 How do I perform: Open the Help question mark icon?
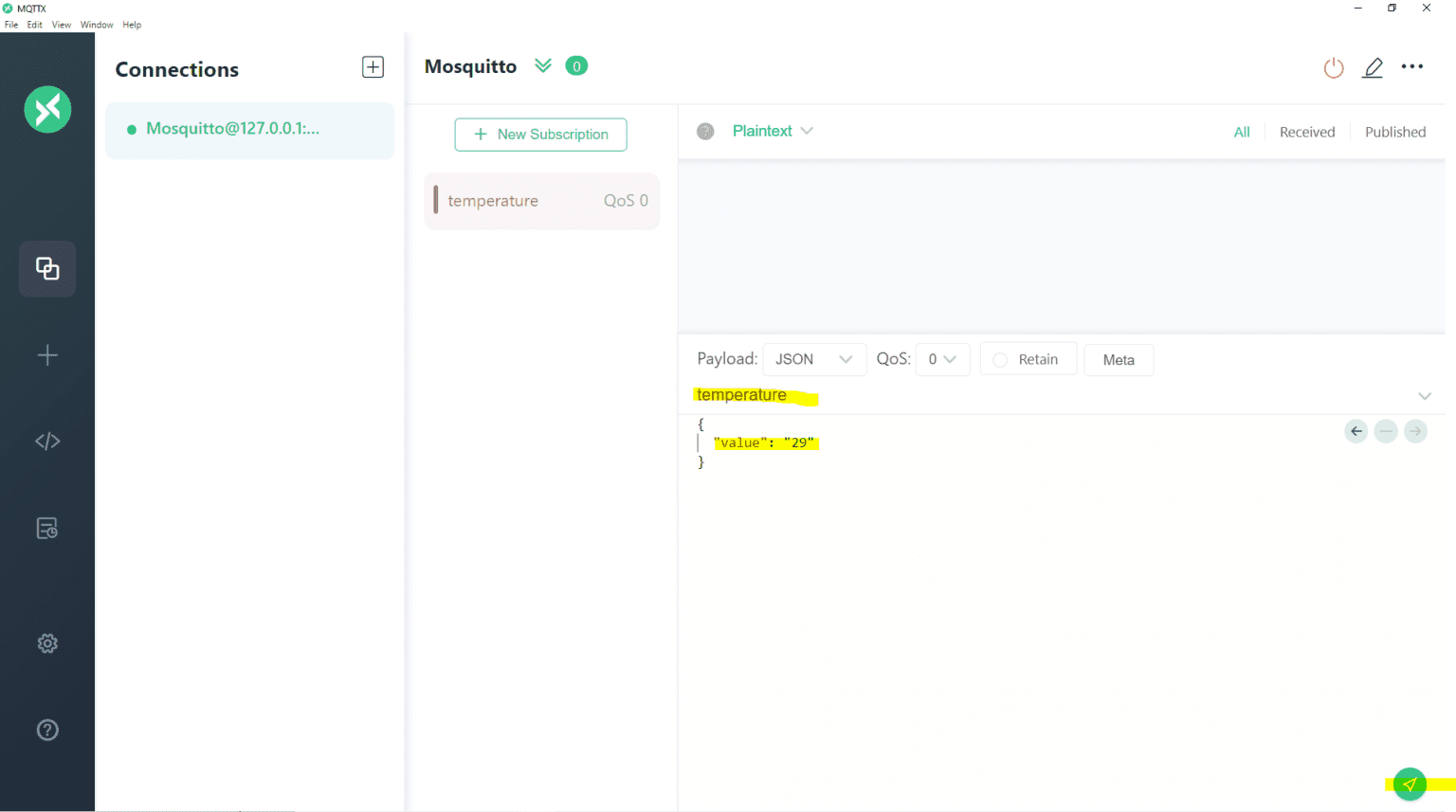(x=47, y=730)
